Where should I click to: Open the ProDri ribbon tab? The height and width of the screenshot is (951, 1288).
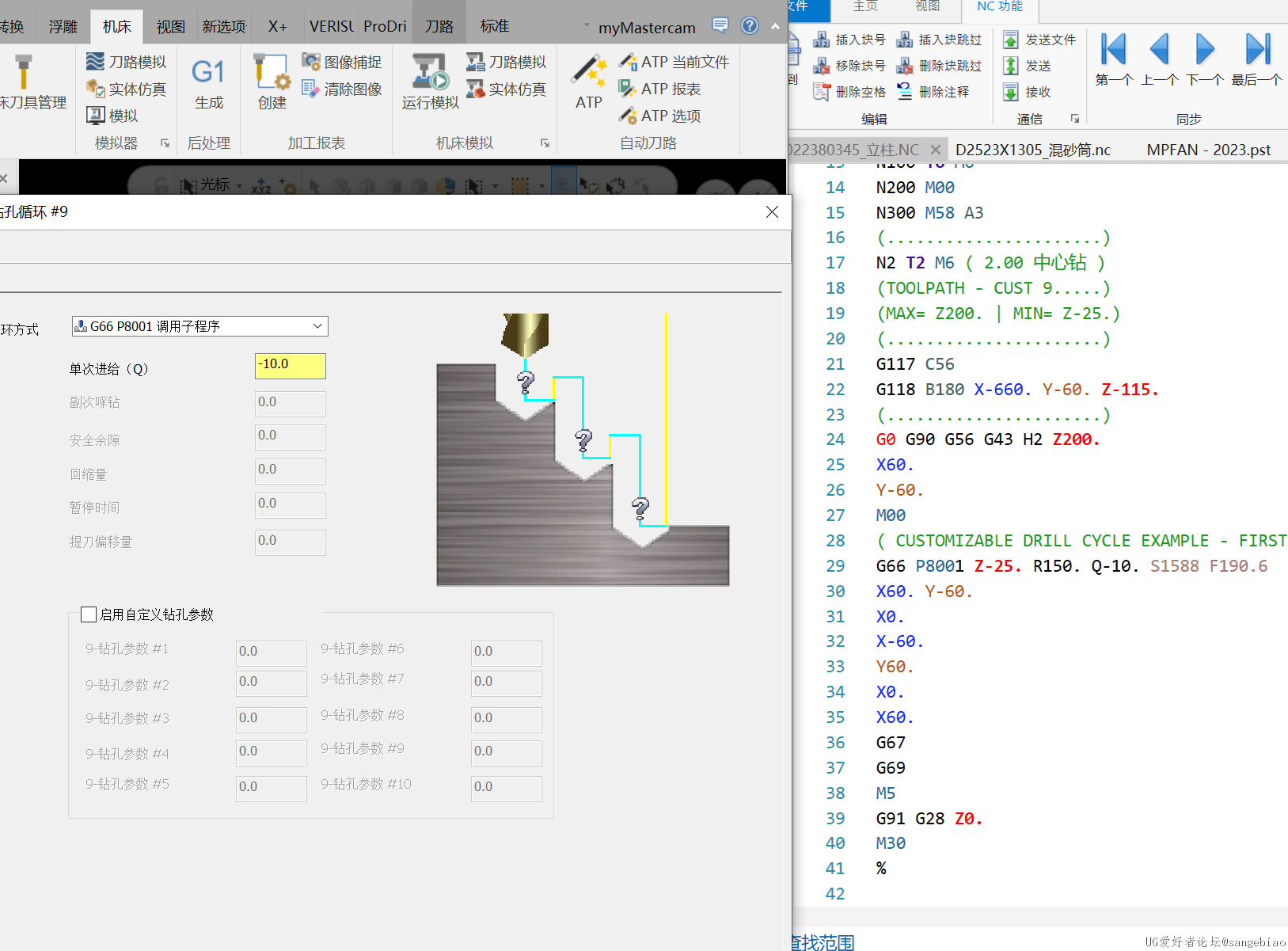pos(385,26)
